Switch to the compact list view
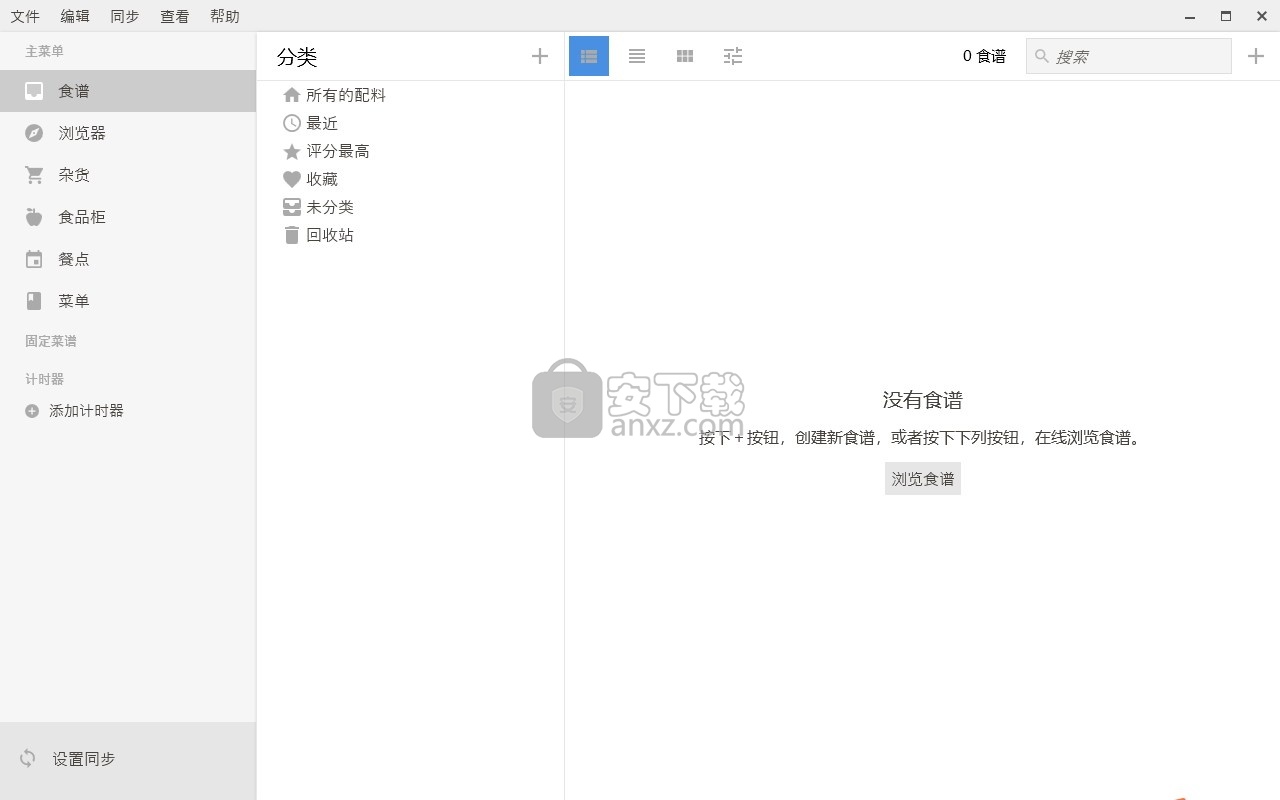The width and height of the screenshot is (1280, 800). point(637,56)
